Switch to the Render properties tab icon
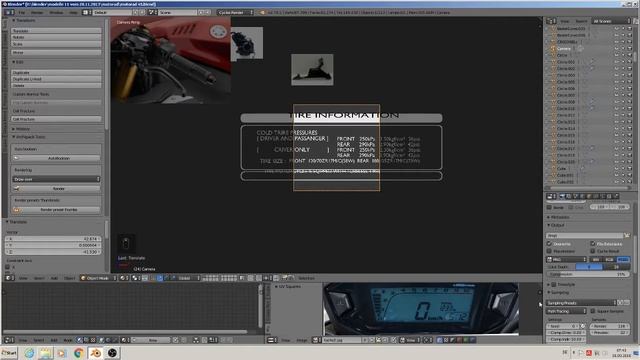Image resolution: width=640 pixels, height=360 pixels. point(562,196)
